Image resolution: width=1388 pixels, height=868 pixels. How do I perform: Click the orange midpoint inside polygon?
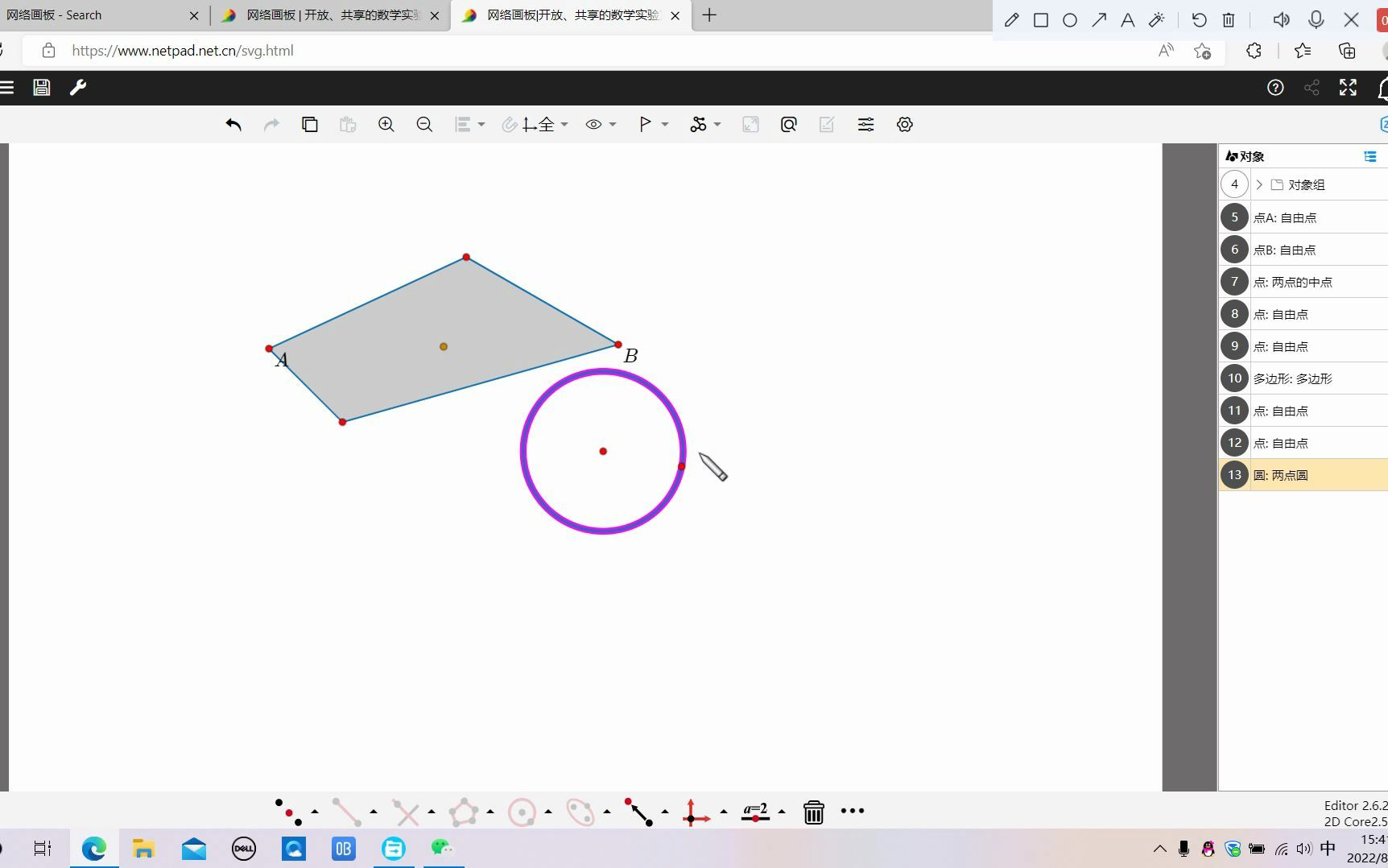444,347
